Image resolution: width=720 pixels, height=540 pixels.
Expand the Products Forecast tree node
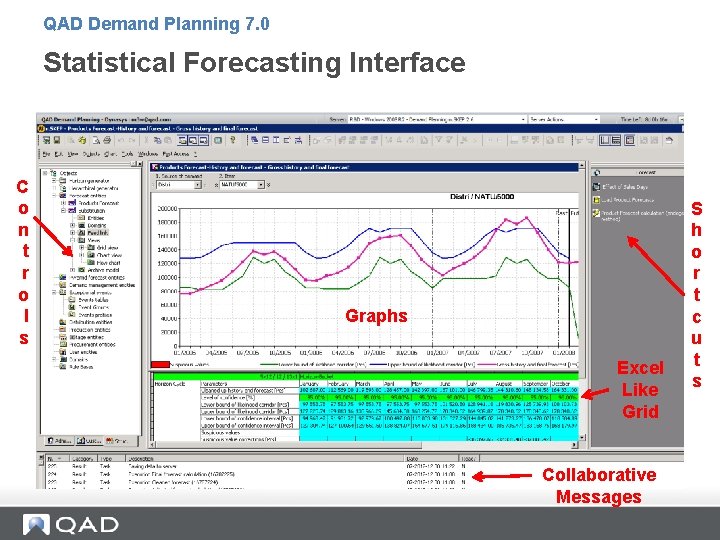pyautogui.click(x=63, y=202)
